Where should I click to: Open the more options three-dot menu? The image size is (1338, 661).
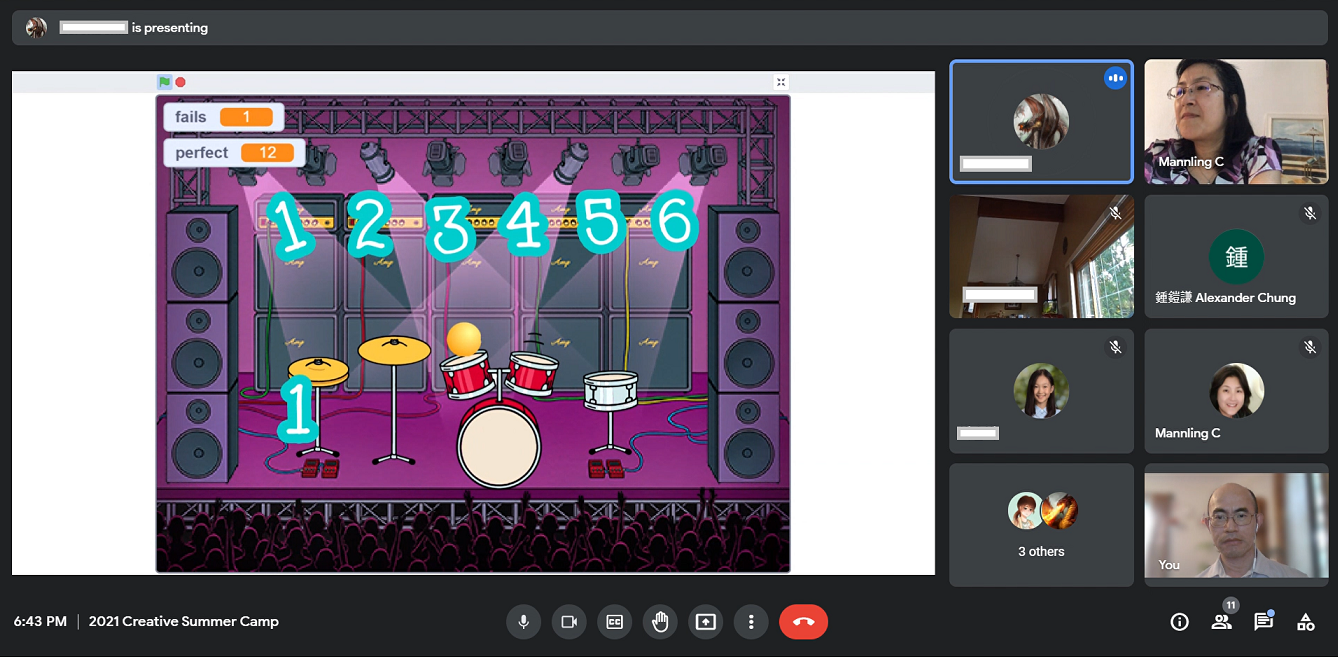click(751, 622)
